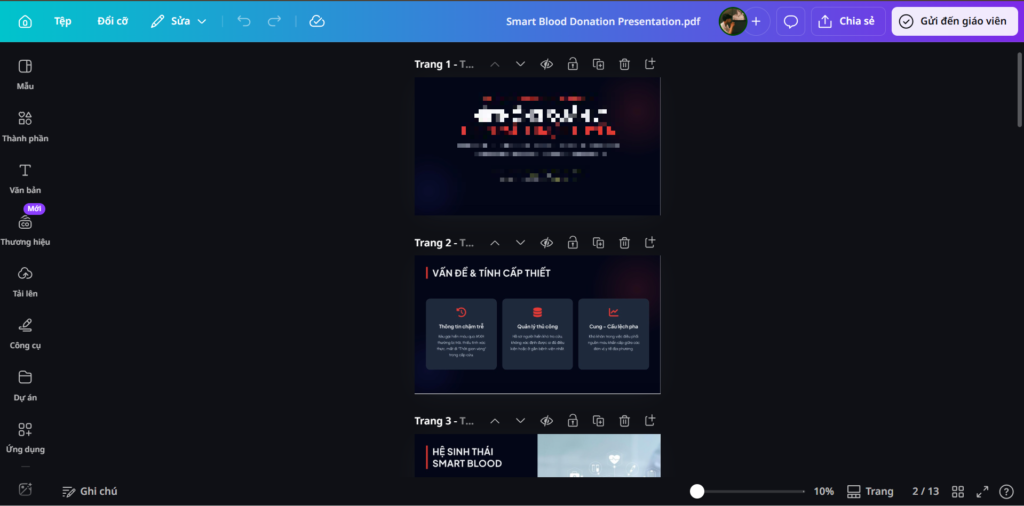Open the Tệp file menu
The width and height of the screenshot is (1024, 506).
click(x=63, y=21)
